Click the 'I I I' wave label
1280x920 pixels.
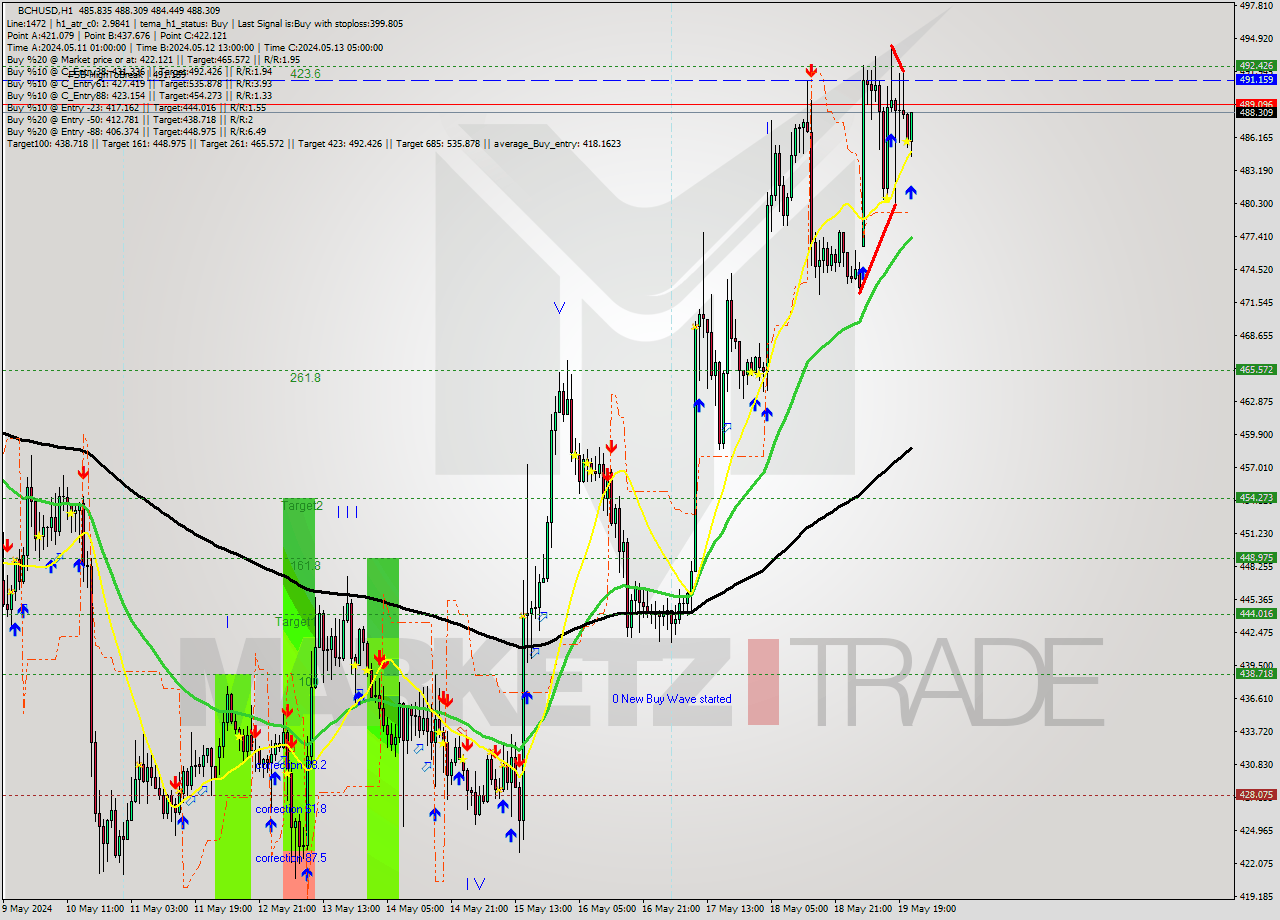(x=347, y=512)
